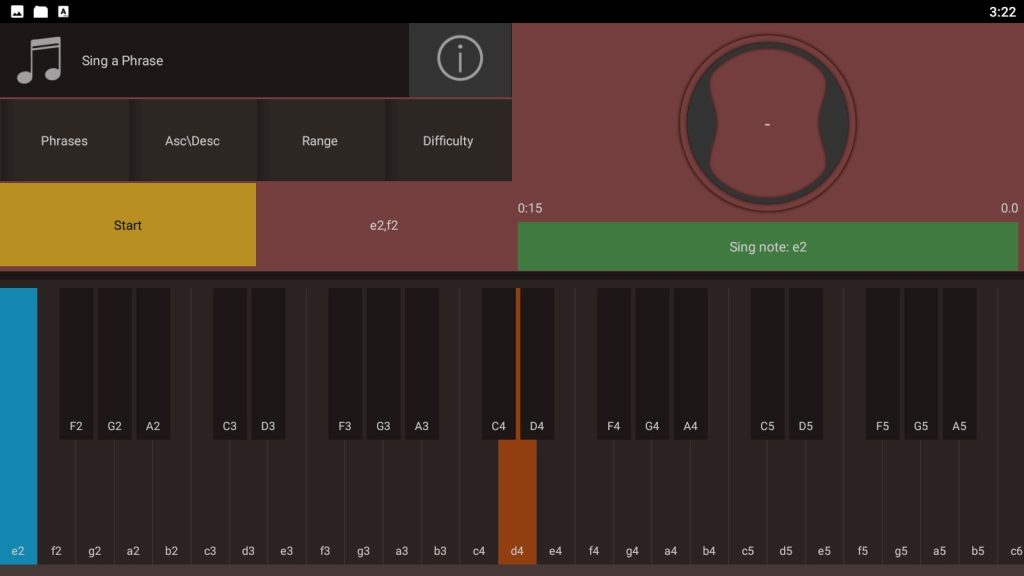
Task: Play the e3 white key
Action: pyautogui.click(x=287, y=502)
